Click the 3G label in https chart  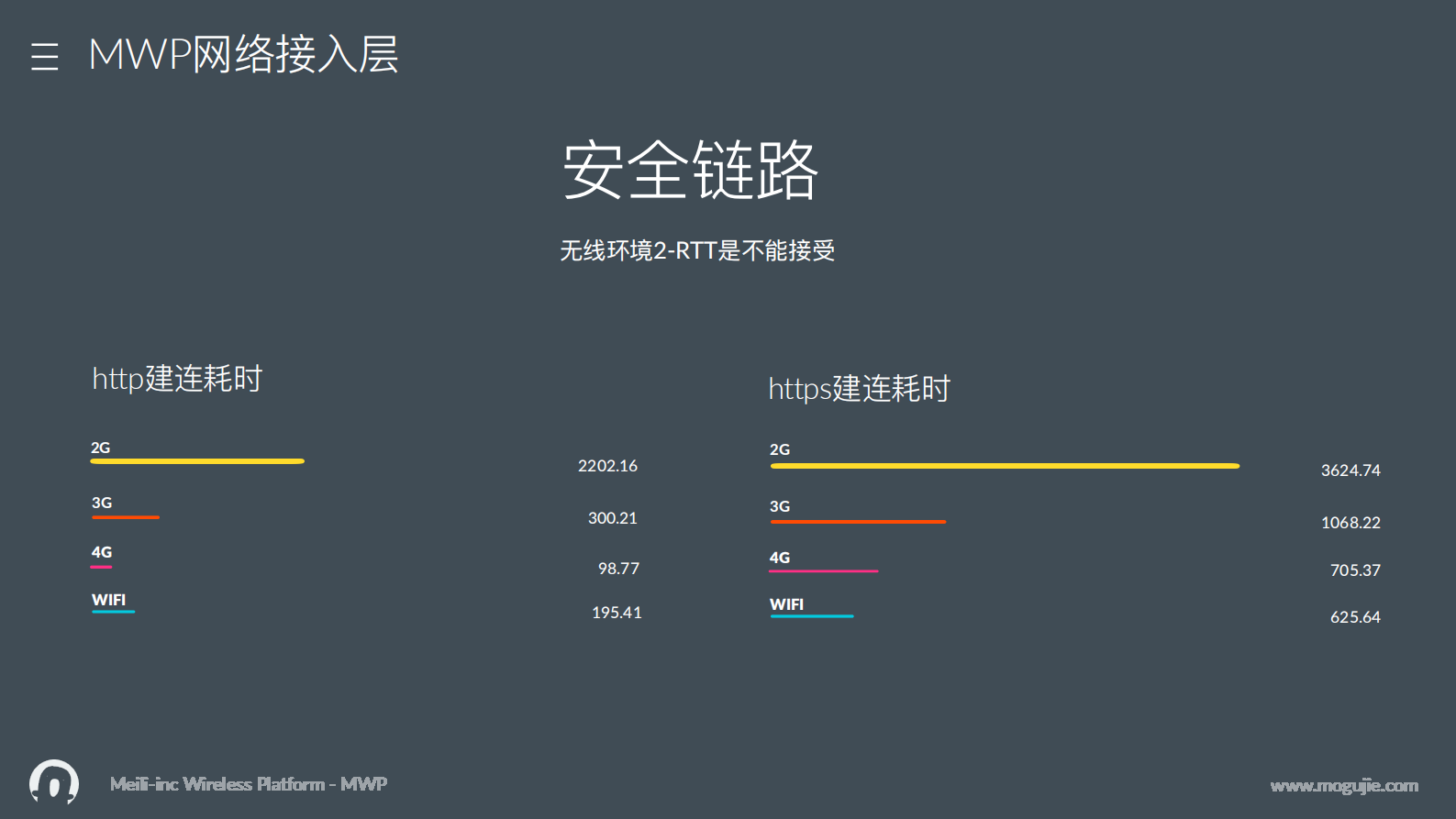point(780,506)
